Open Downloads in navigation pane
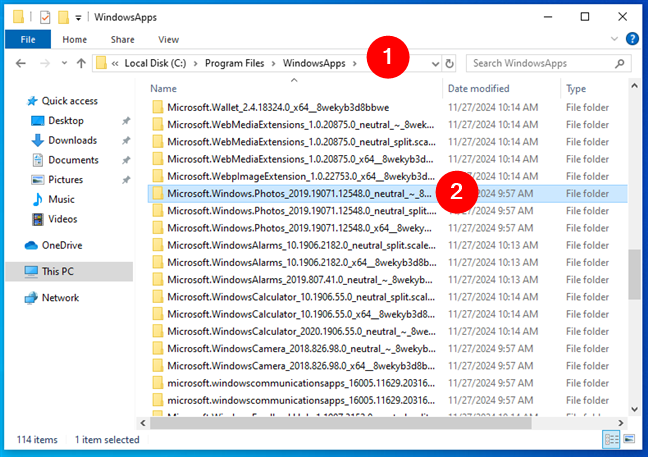This screenshot has height=457, width=648. pyautogui.click(x=72, y=140)
